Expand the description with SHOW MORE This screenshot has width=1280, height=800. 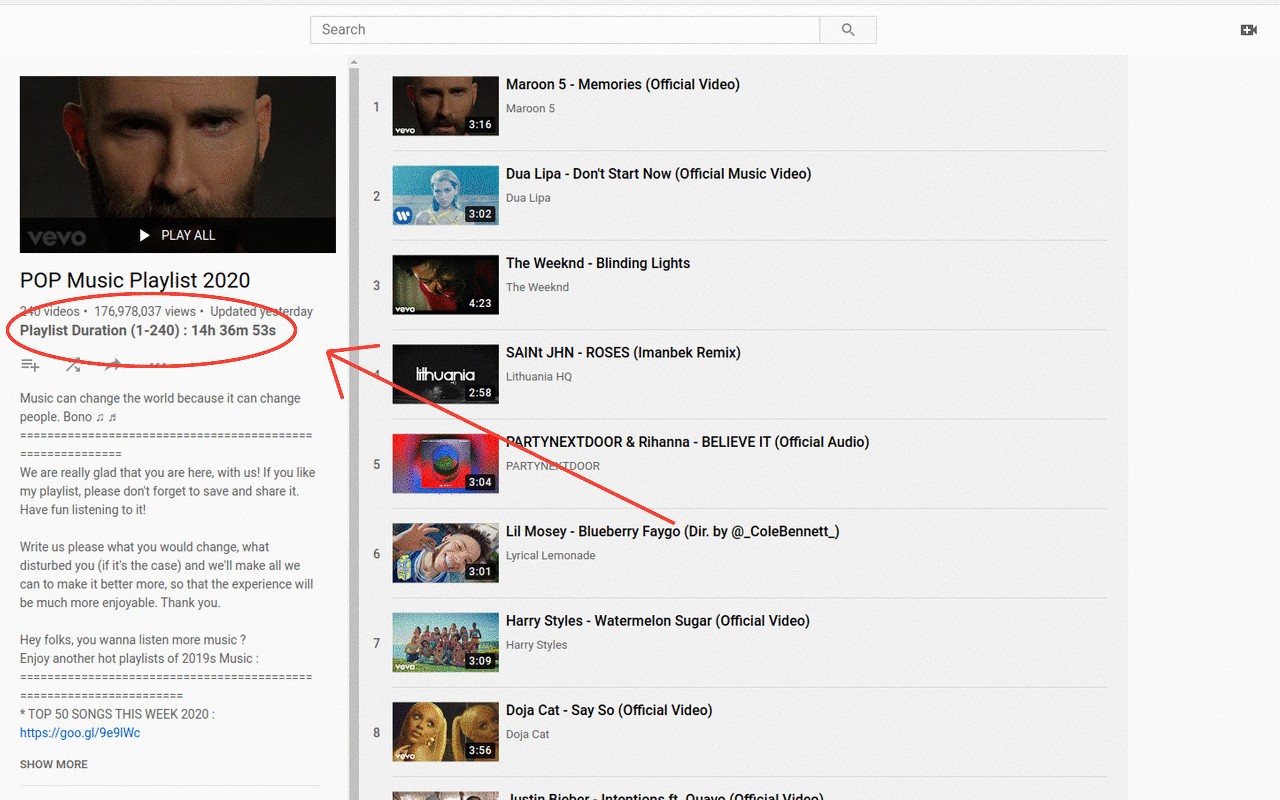(x=54, y=764)
